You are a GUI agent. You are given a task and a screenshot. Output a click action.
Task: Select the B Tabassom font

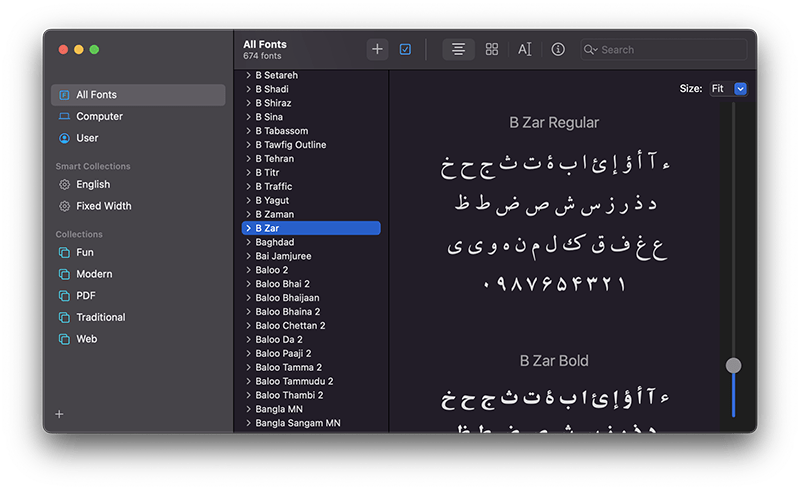(311, 131)
